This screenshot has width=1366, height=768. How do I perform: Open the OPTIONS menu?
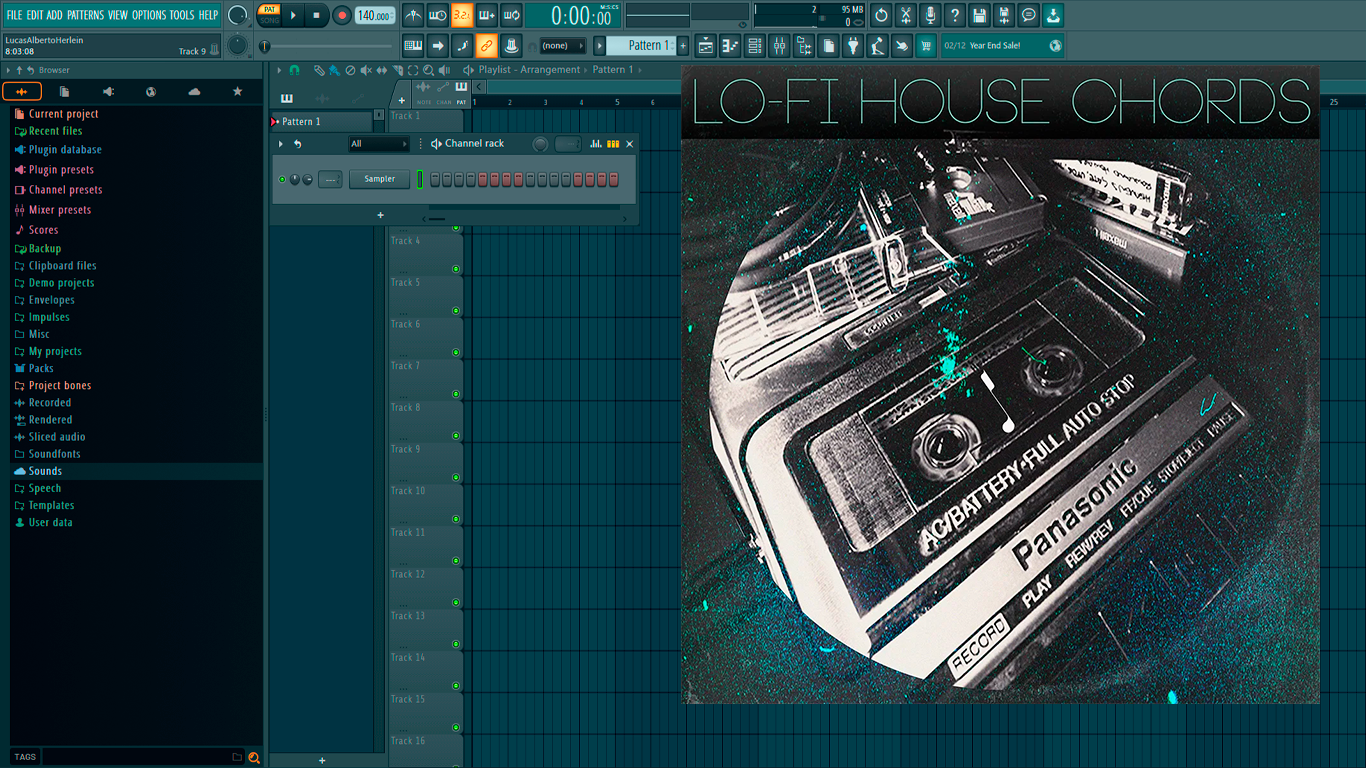pos(149,15)
